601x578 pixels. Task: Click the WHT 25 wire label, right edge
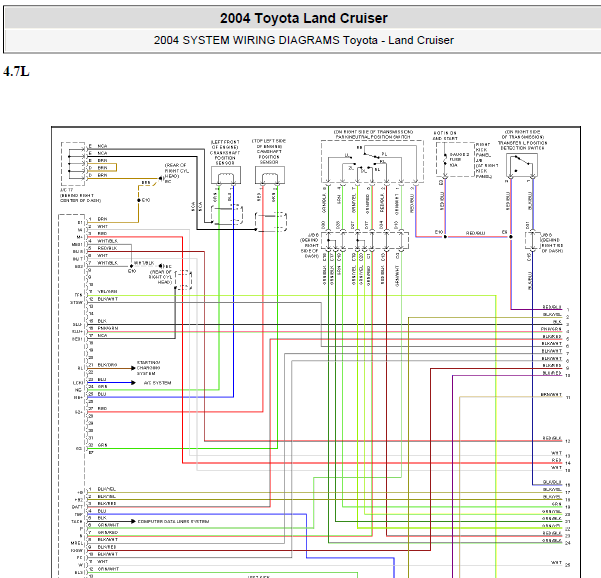(x=557, y=563)
